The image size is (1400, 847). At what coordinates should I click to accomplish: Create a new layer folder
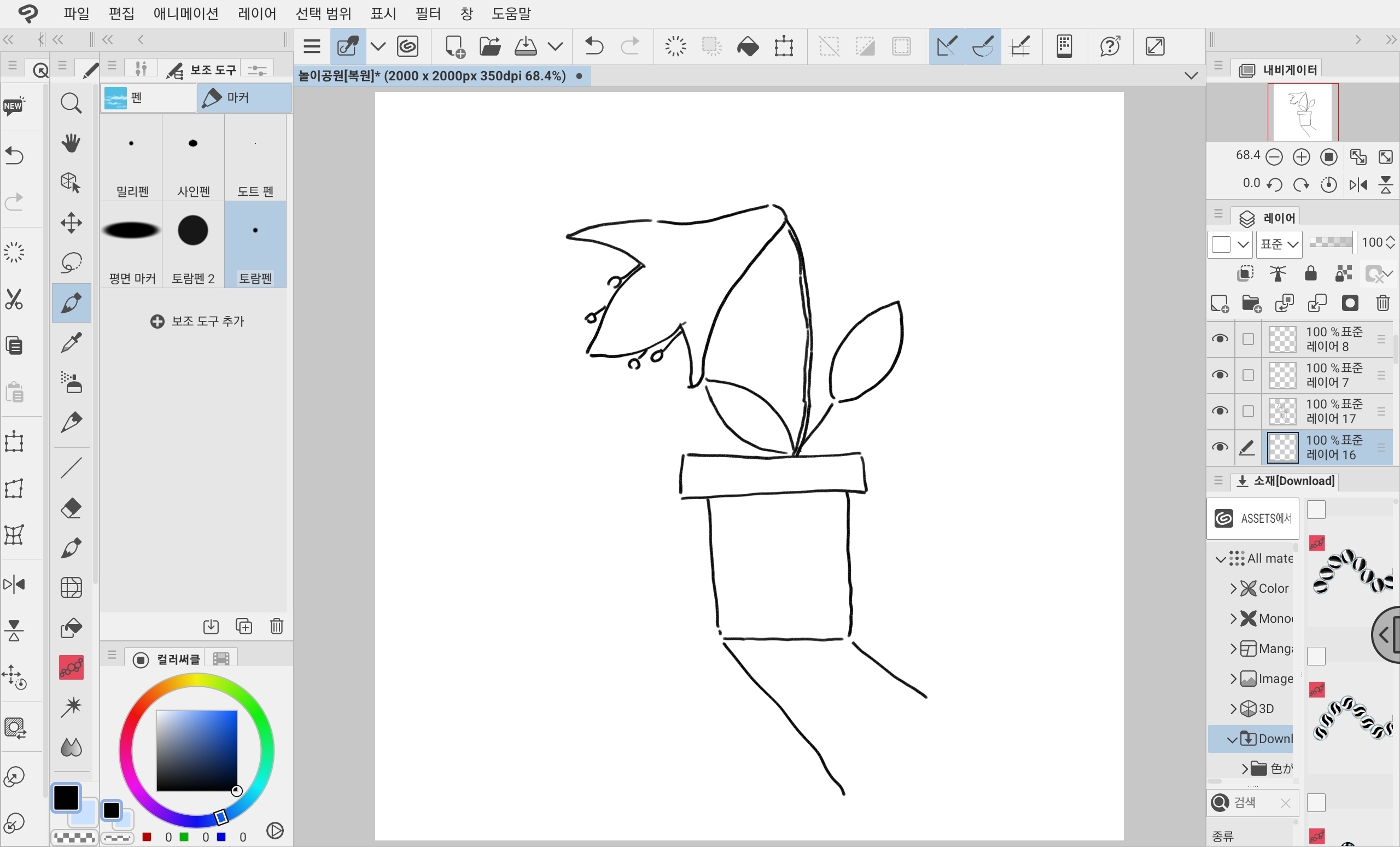(1252, 304)
